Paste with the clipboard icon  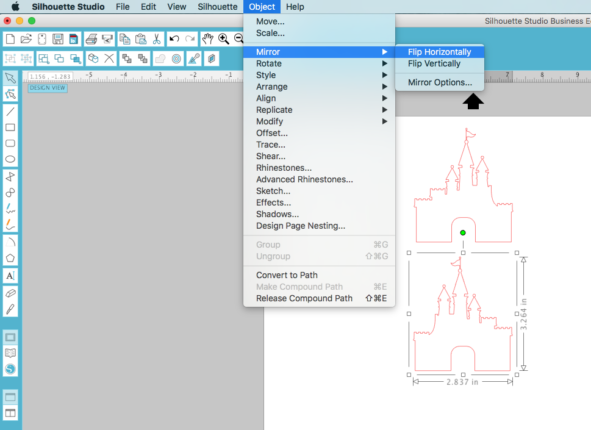pos(141,39)
